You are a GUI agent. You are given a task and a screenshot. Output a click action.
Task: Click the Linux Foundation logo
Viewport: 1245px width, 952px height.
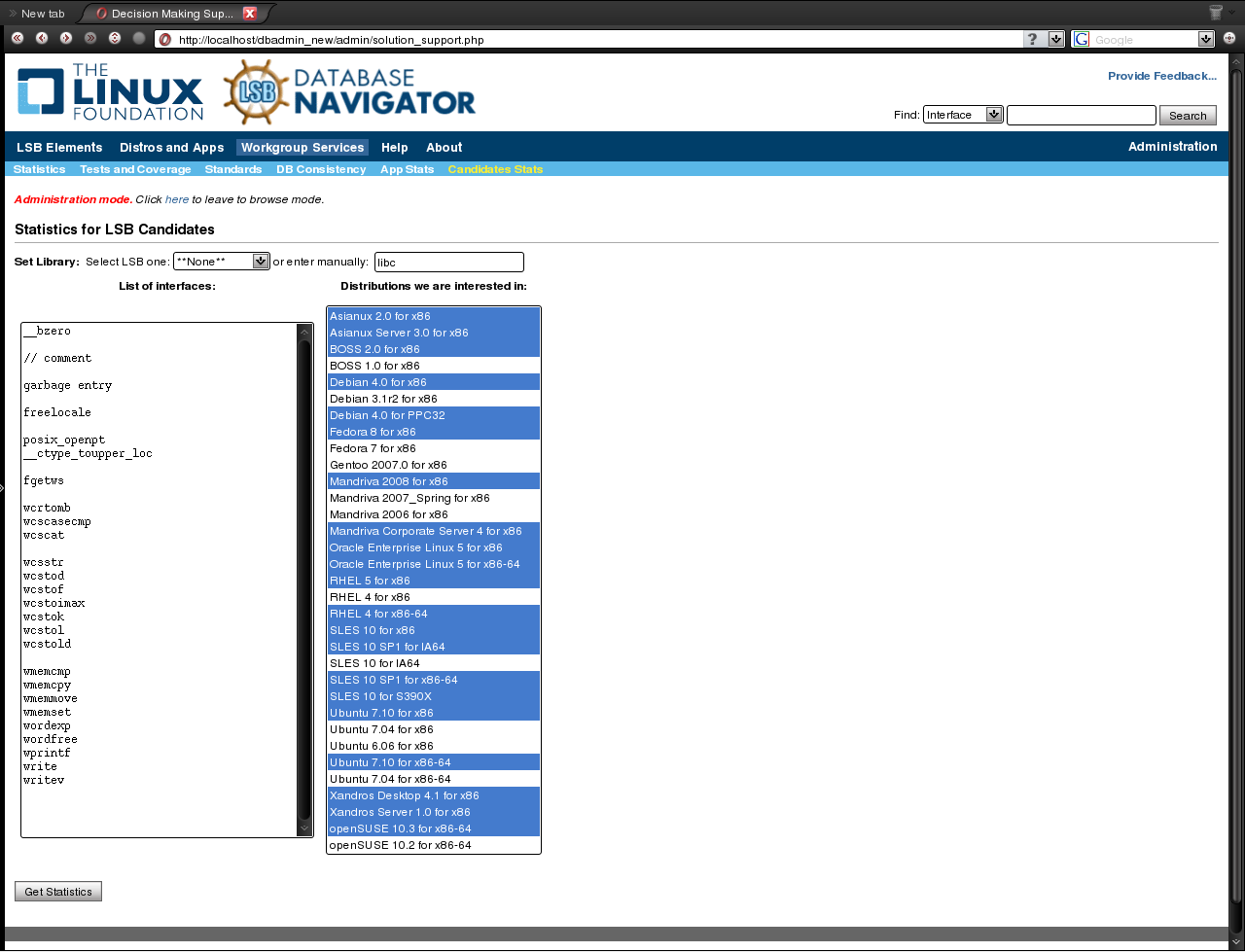click(110, 92)
